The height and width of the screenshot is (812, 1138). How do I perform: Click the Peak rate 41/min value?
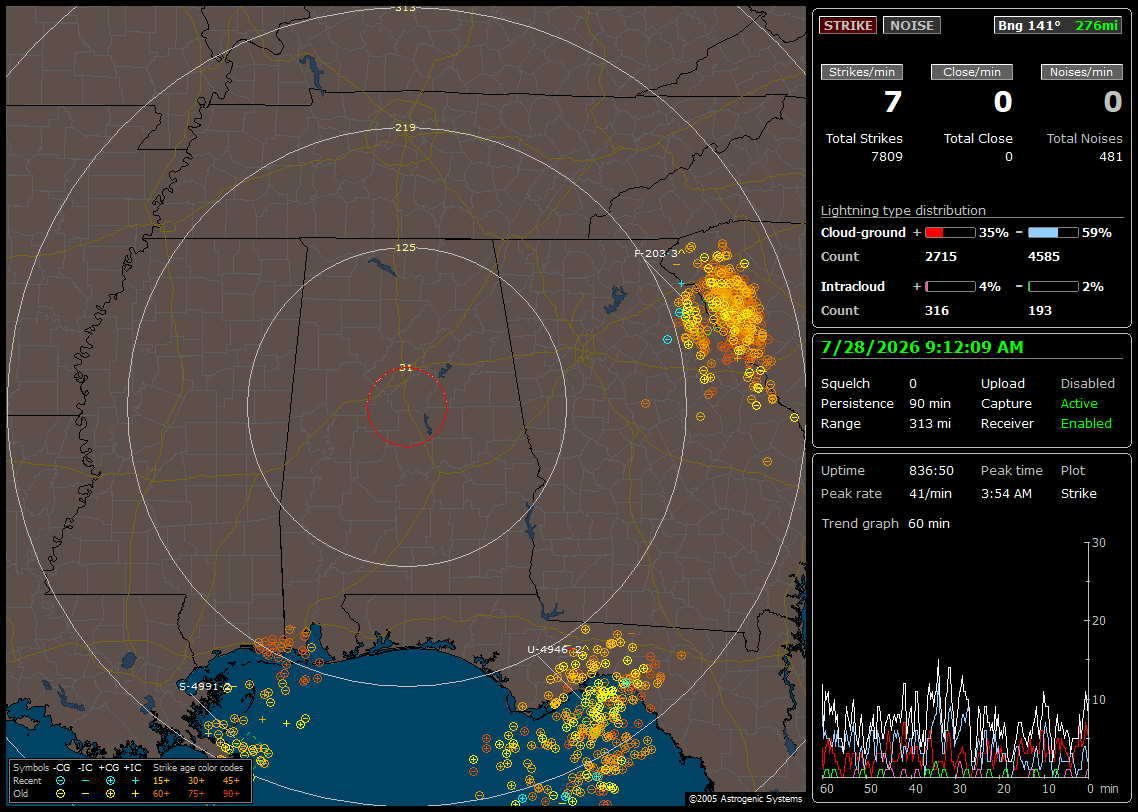pos(931,493)
